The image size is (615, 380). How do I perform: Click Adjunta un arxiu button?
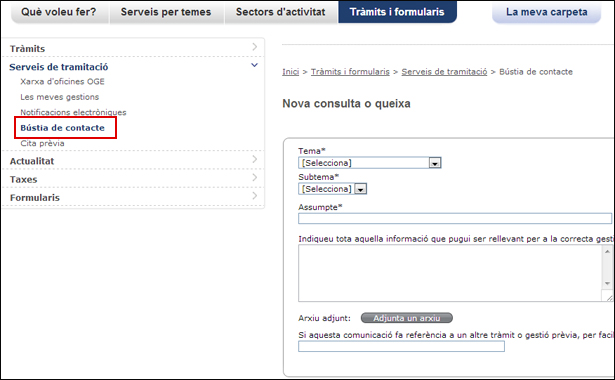click(x=407, y=318)
